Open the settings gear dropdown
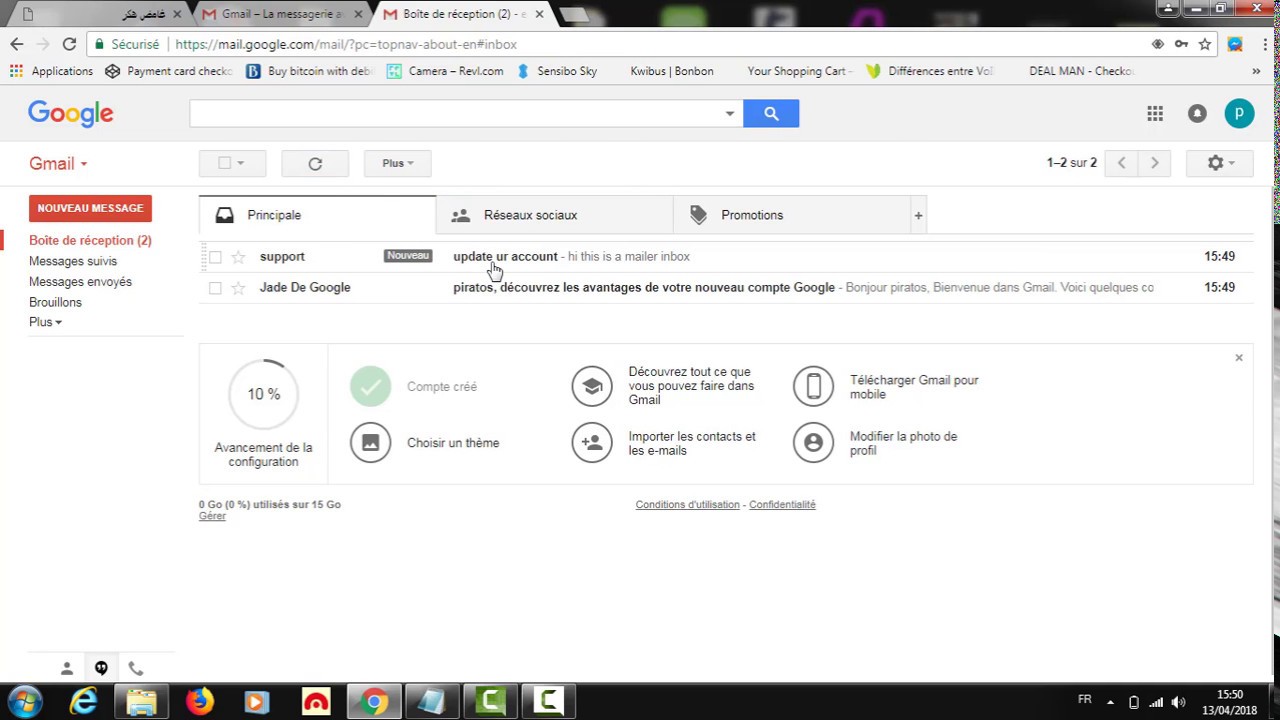 click(x=1219, y=163)
